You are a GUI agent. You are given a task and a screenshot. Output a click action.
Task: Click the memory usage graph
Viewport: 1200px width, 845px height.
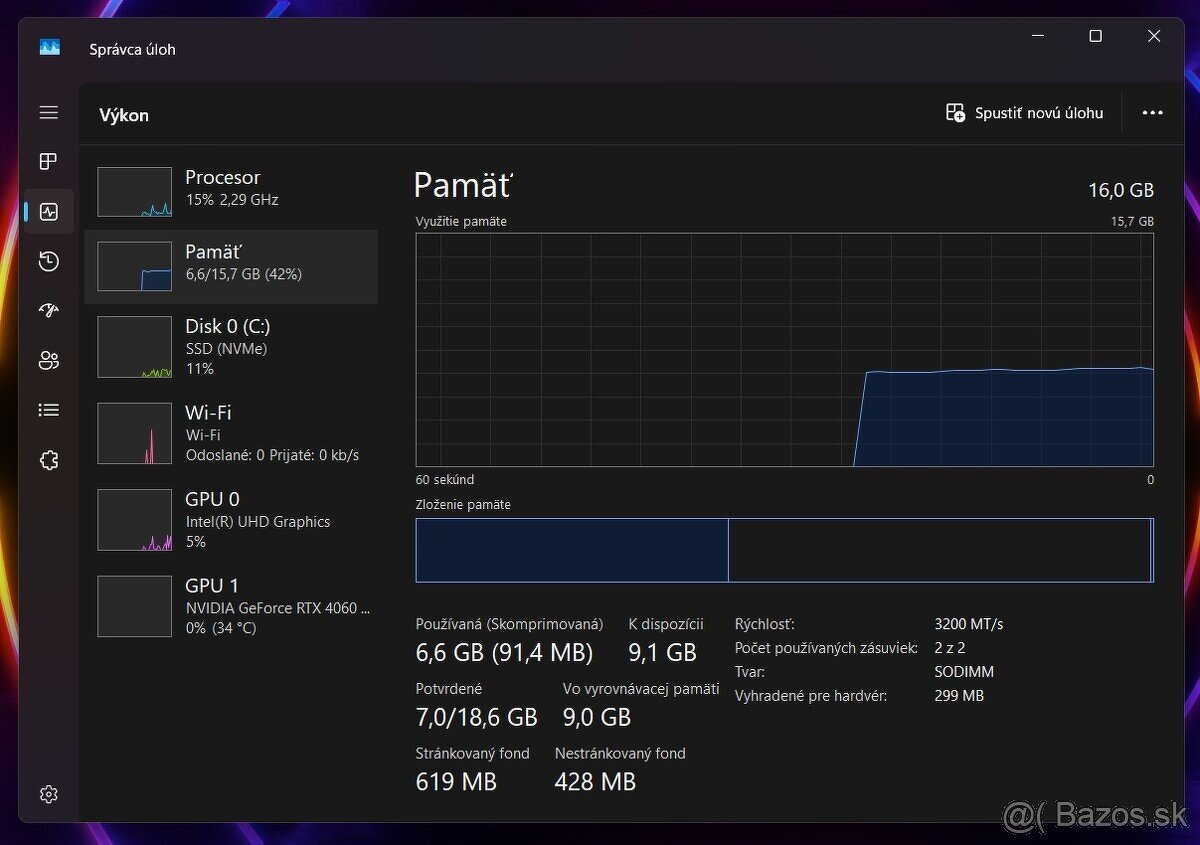point(785,350)
